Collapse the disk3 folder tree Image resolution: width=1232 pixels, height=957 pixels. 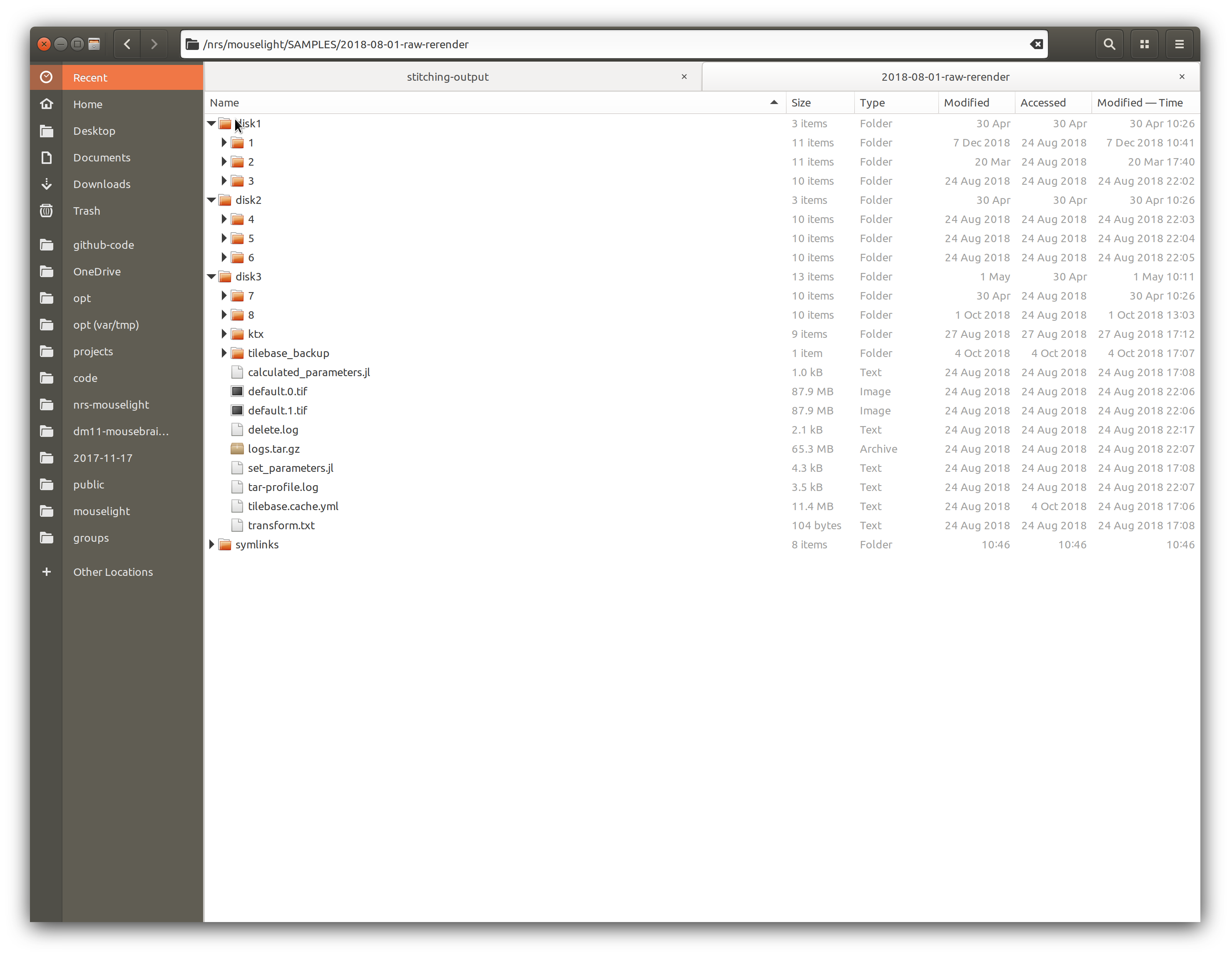(x=211, y=277)
